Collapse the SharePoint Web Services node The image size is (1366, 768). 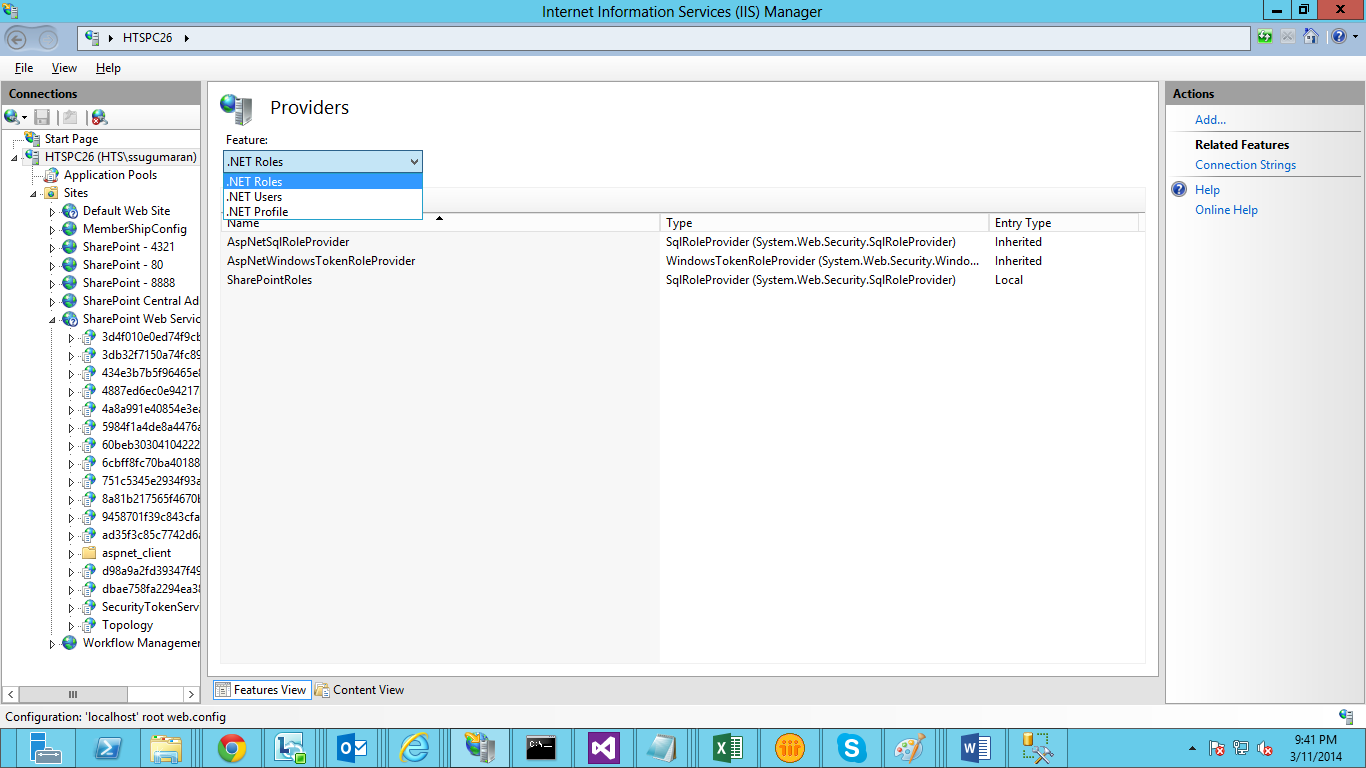pos(52,320)
